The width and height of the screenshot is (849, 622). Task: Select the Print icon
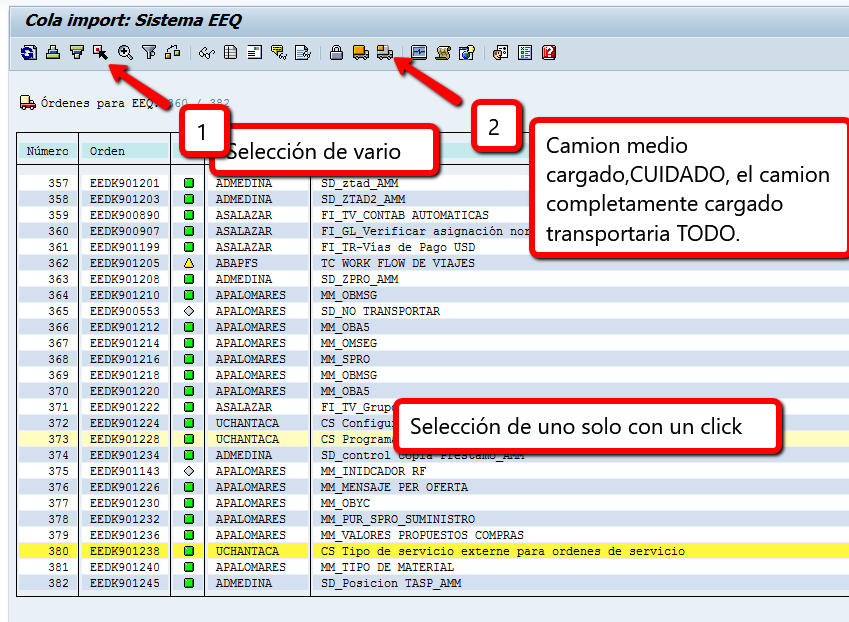[53, 52]
